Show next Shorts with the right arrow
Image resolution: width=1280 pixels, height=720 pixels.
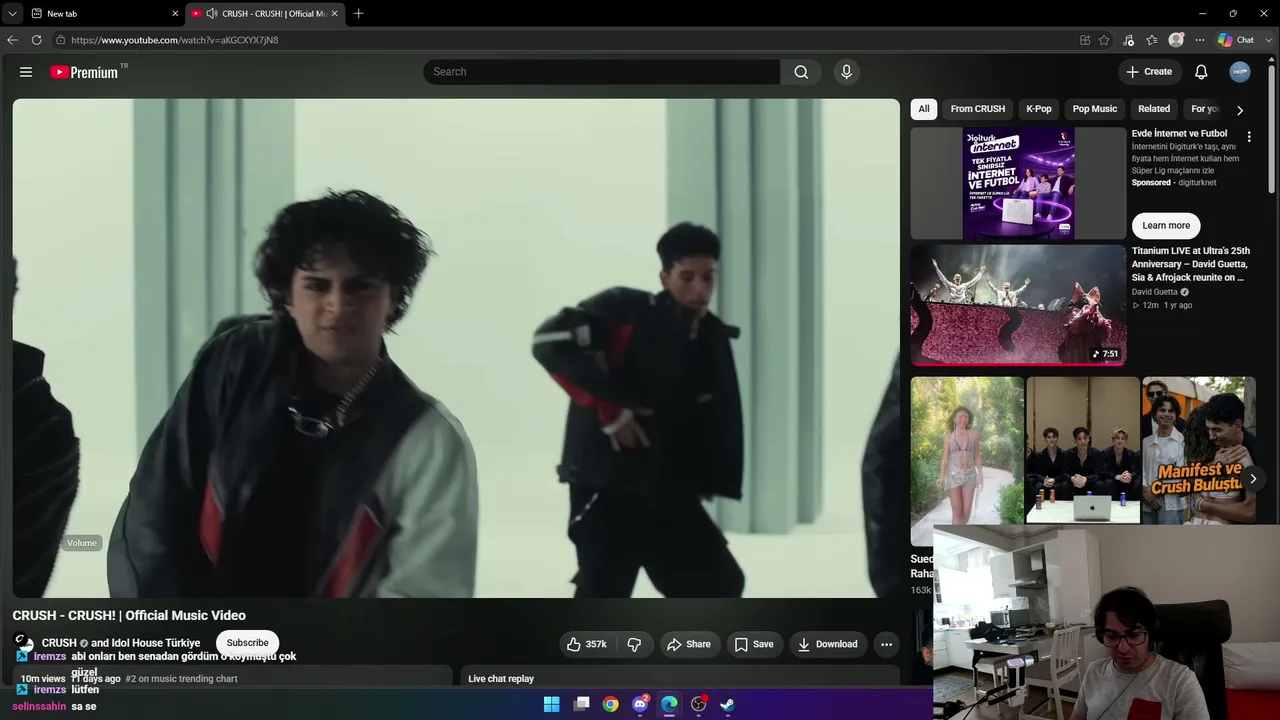tap(1253, 479)
